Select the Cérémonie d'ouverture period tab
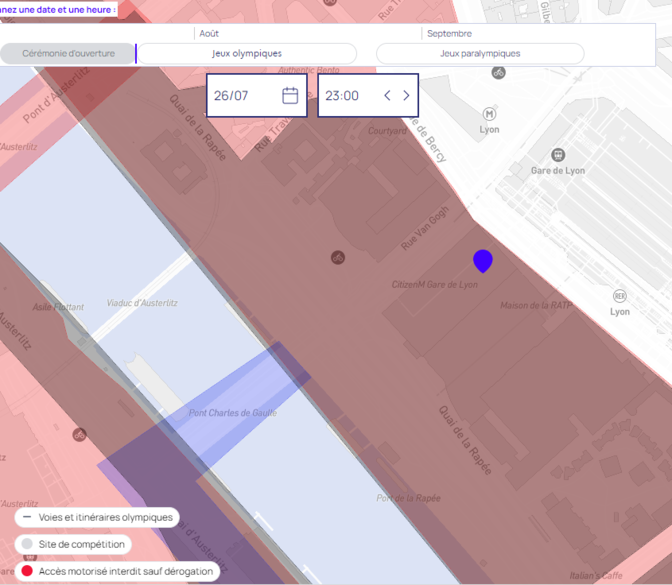Screen dimensions: 672x585 click(x=68, y=54)
